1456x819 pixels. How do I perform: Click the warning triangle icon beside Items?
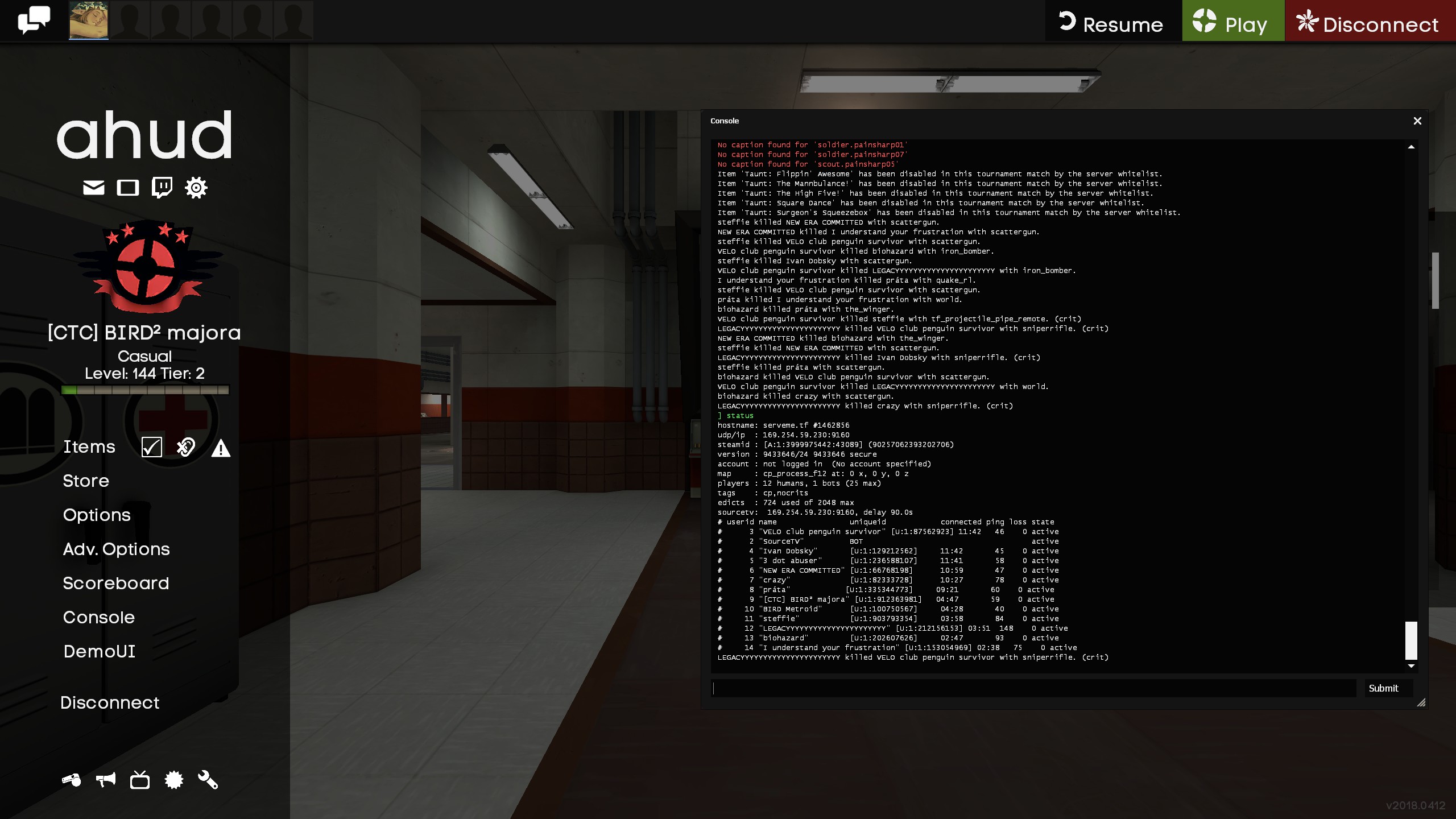(x=221, y=449)
